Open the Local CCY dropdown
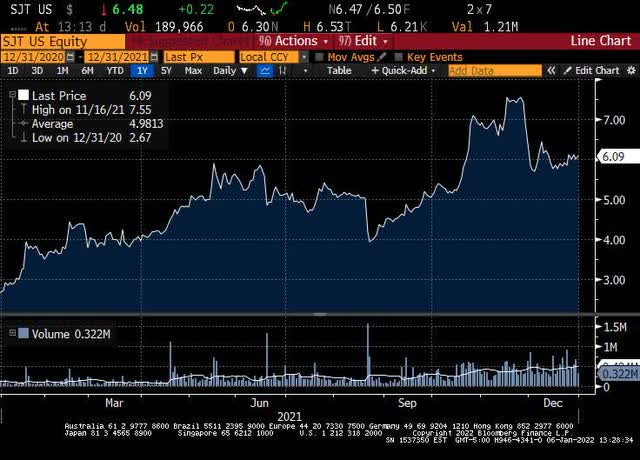The width and height of the screenshot is (640, 460). (x=304, y=57)
